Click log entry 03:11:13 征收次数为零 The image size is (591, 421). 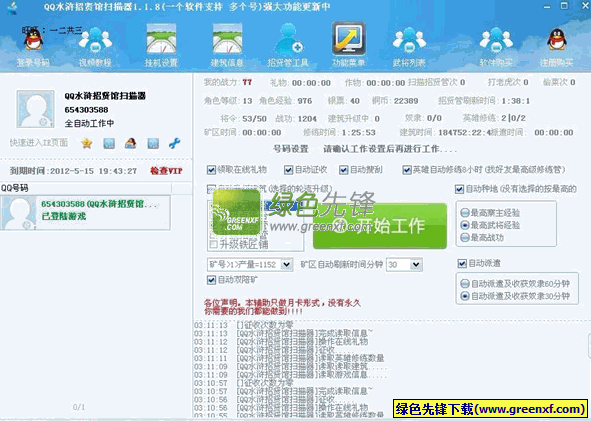click(x=244, y=325)
